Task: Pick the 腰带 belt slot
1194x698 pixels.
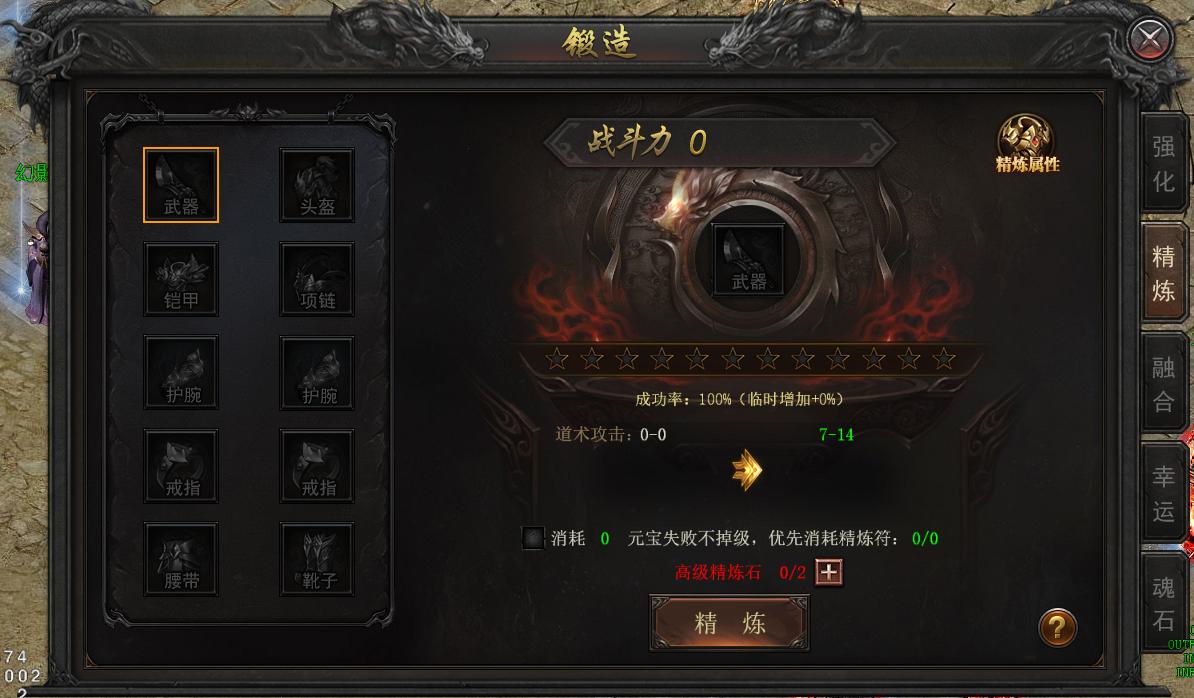Action: (181, 559)
